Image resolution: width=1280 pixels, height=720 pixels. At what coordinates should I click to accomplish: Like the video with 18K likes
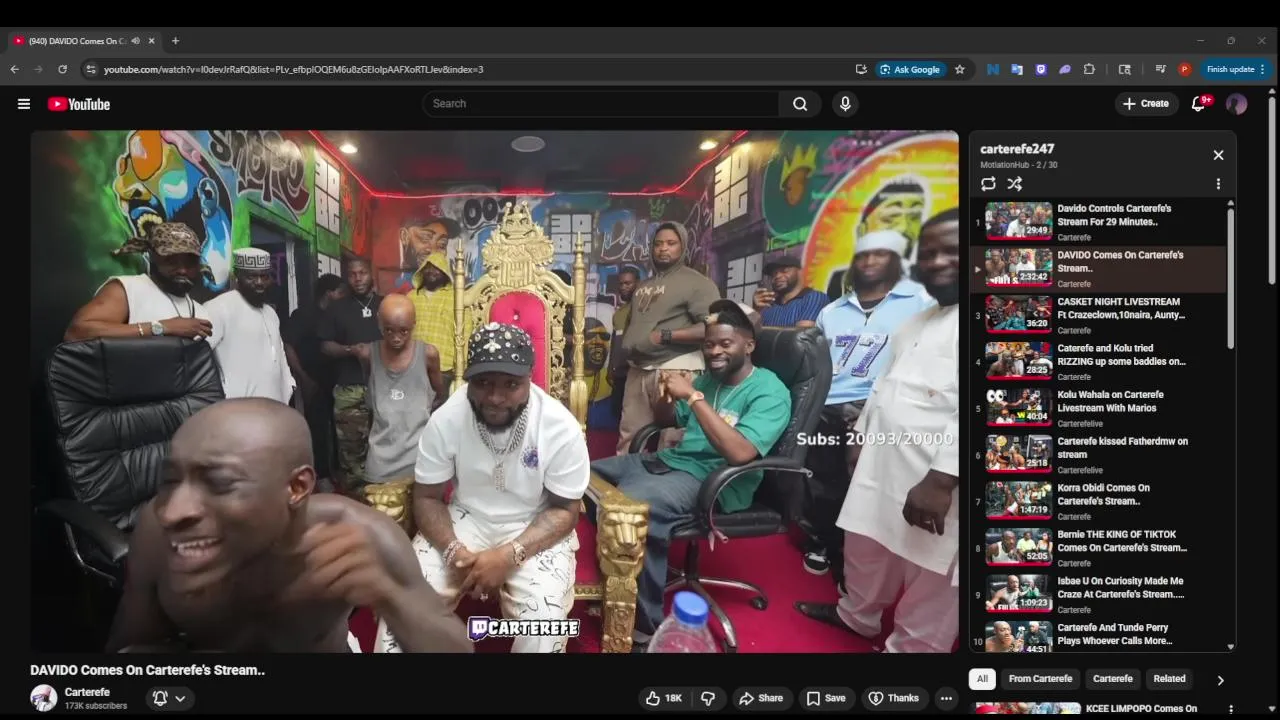pos(664,698)
